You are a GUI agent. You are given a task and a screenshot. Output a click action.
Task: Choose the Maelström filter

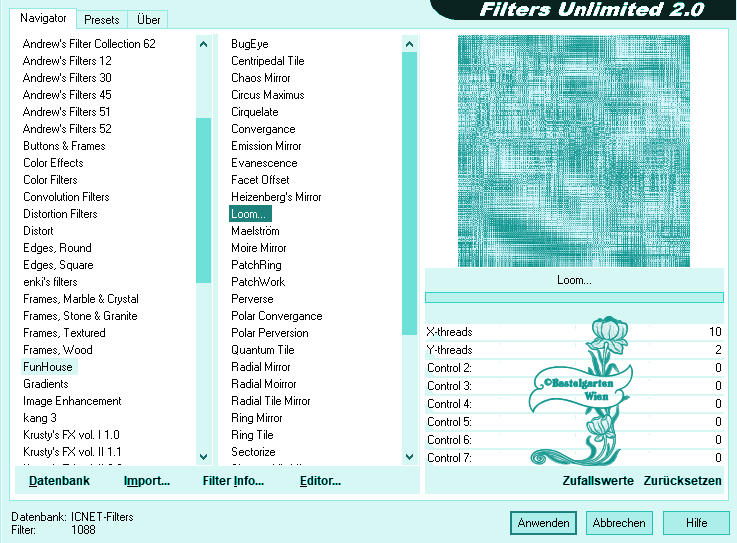pos(255,230)
